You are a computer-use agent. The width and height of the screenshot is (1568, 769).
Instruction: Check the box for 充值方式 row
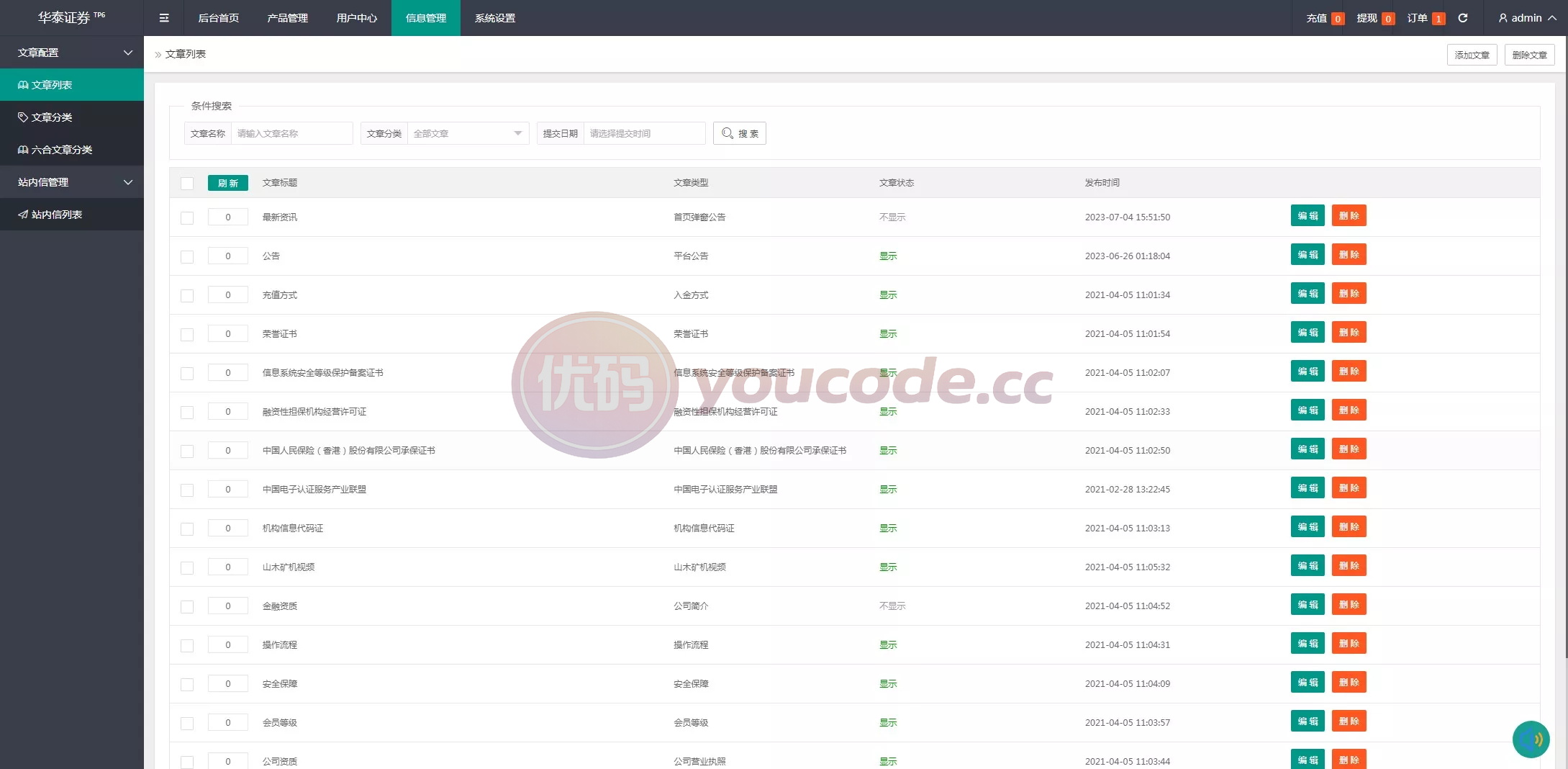click(187, 295)
